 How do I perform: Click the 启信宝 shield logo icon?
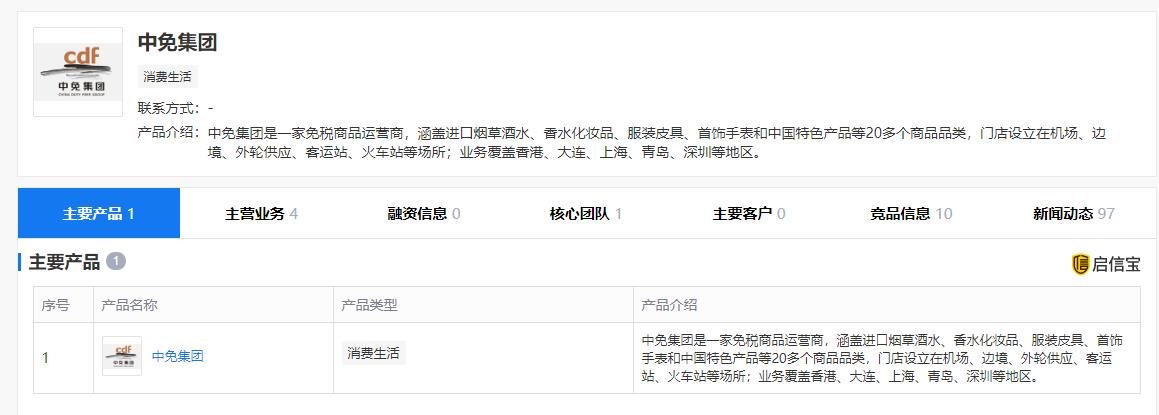(1080, 264)
